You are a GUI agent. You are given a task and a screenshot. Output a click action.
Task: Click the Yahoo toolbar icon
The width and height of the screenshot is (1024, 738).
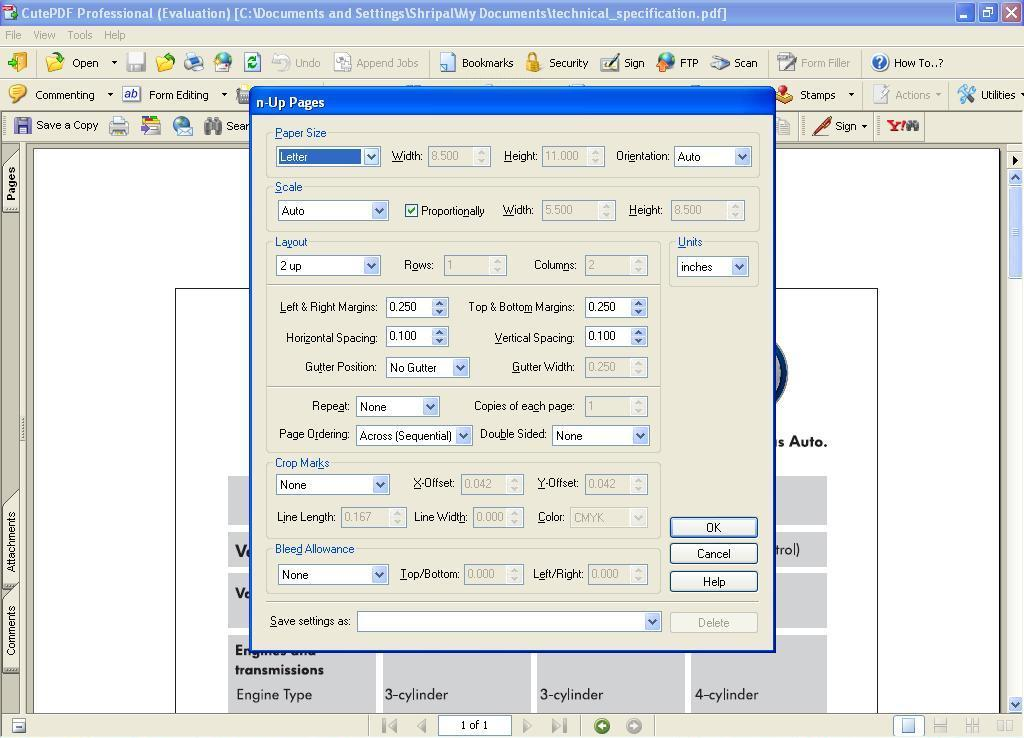903,126
